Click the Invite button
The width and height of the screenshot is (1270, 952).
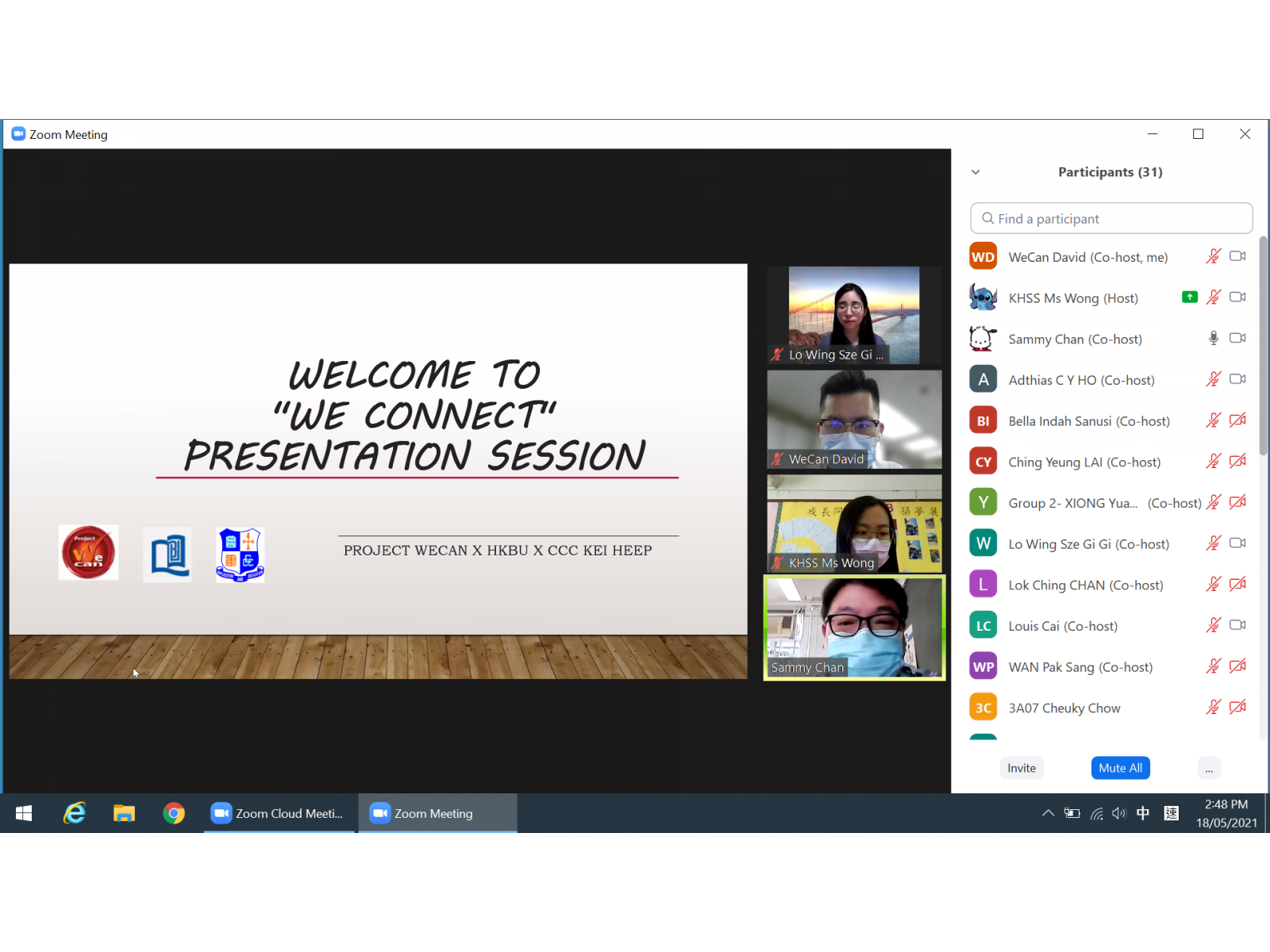pyautogui.click(x=1021, y=768)
